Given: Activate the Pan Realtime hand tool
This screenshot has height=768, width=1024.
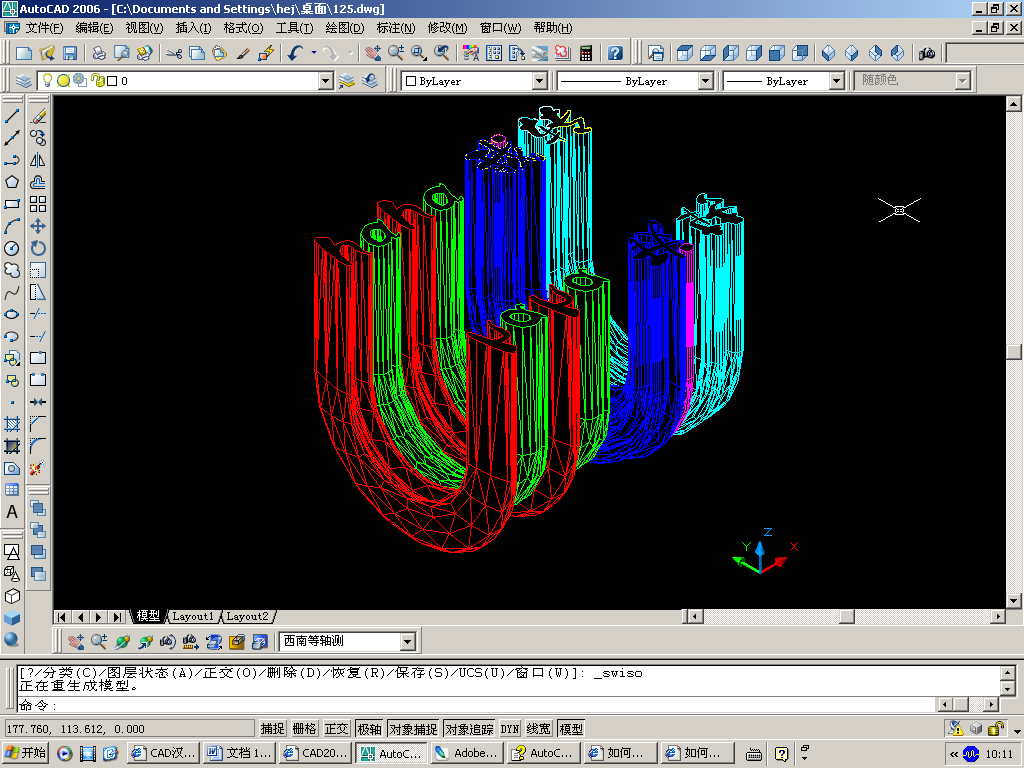Looking at the screenshot, I should (373, 54).
